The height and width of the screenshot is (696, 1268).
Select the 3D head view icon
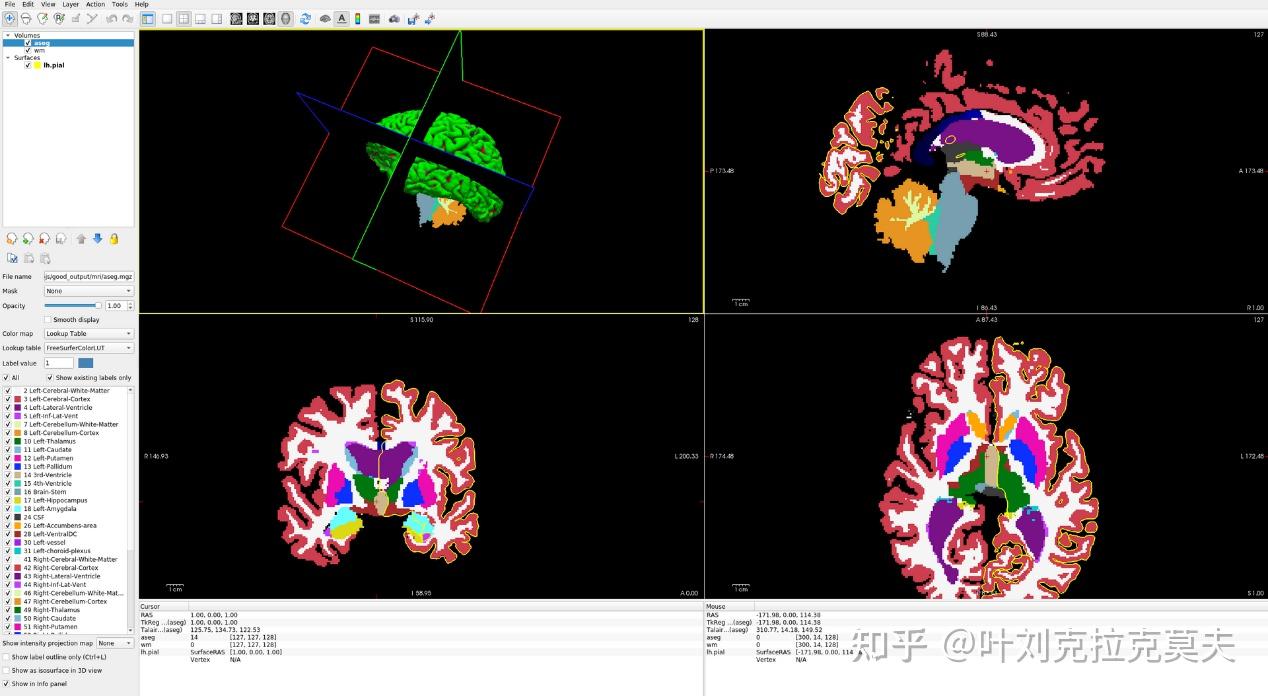click(x=285, y=18)
